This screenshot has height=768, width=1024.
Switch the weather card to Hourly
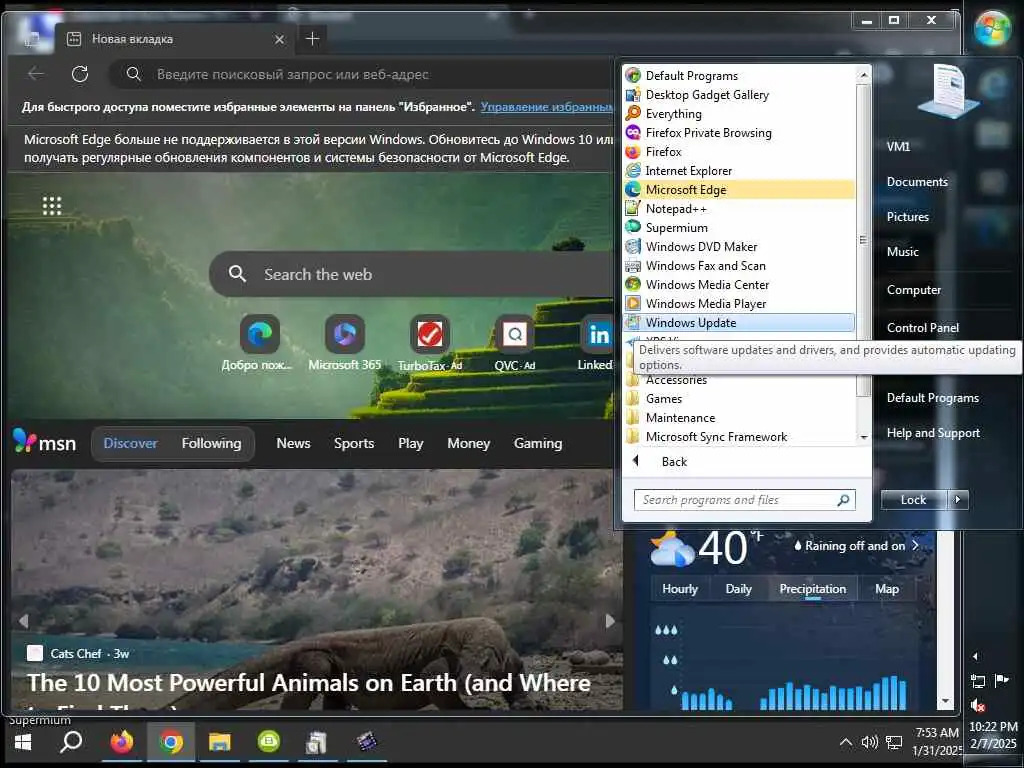680,588
